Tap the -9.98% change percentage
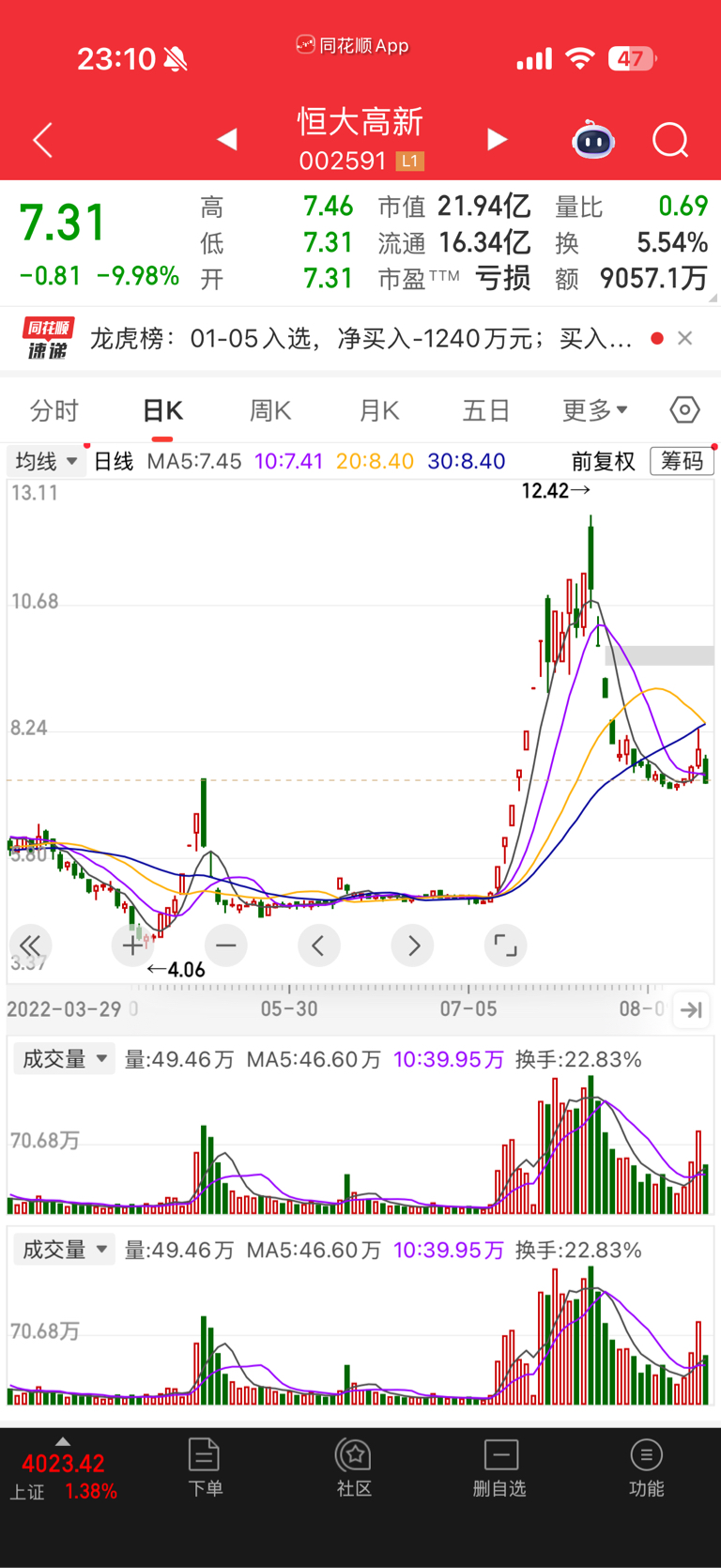This screenshot has width=721, height=1568. pyautogui.click(x=138, y=275)
